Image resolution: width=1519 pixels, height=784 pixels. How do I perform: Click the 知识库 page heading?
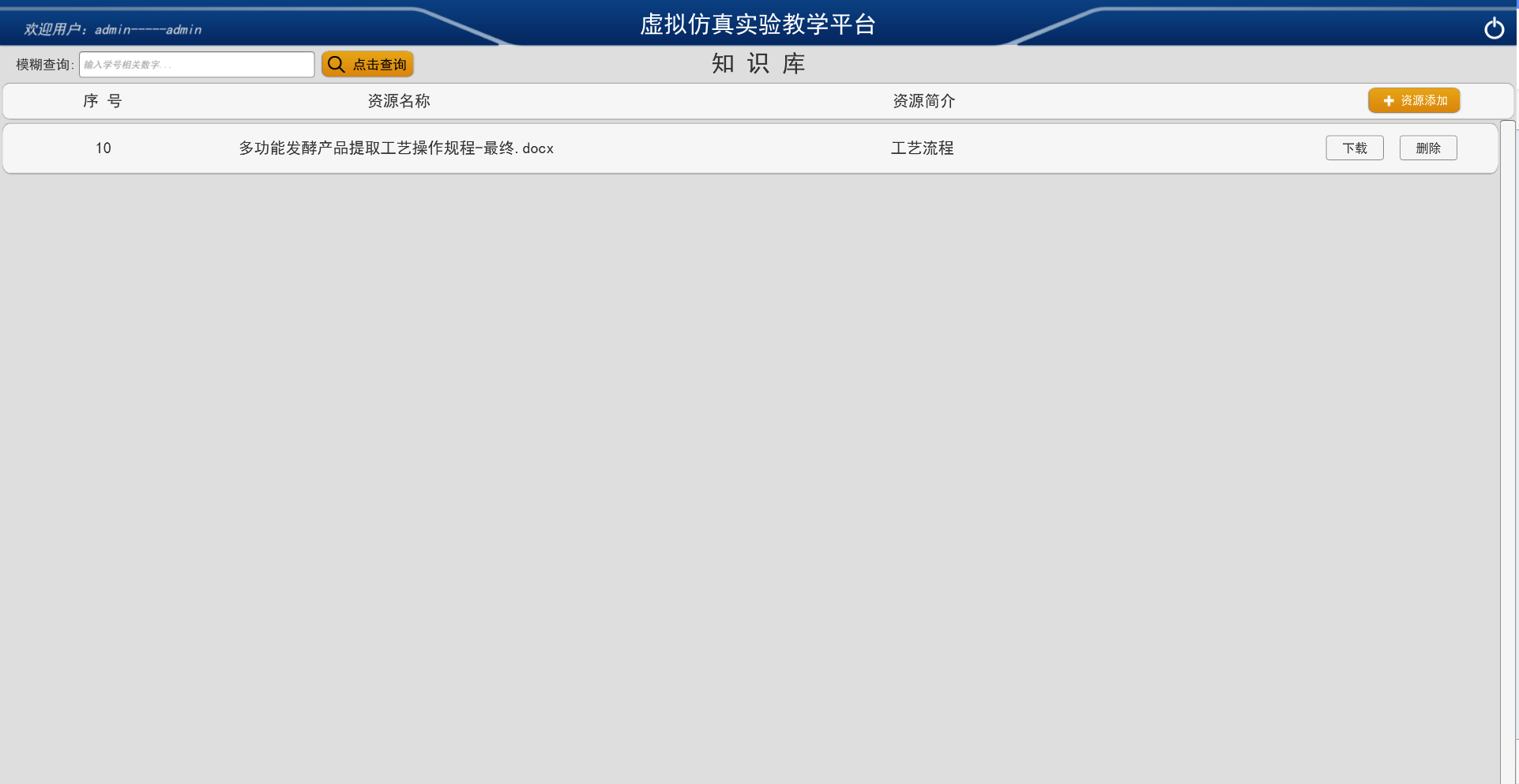(x=758, y=64)
